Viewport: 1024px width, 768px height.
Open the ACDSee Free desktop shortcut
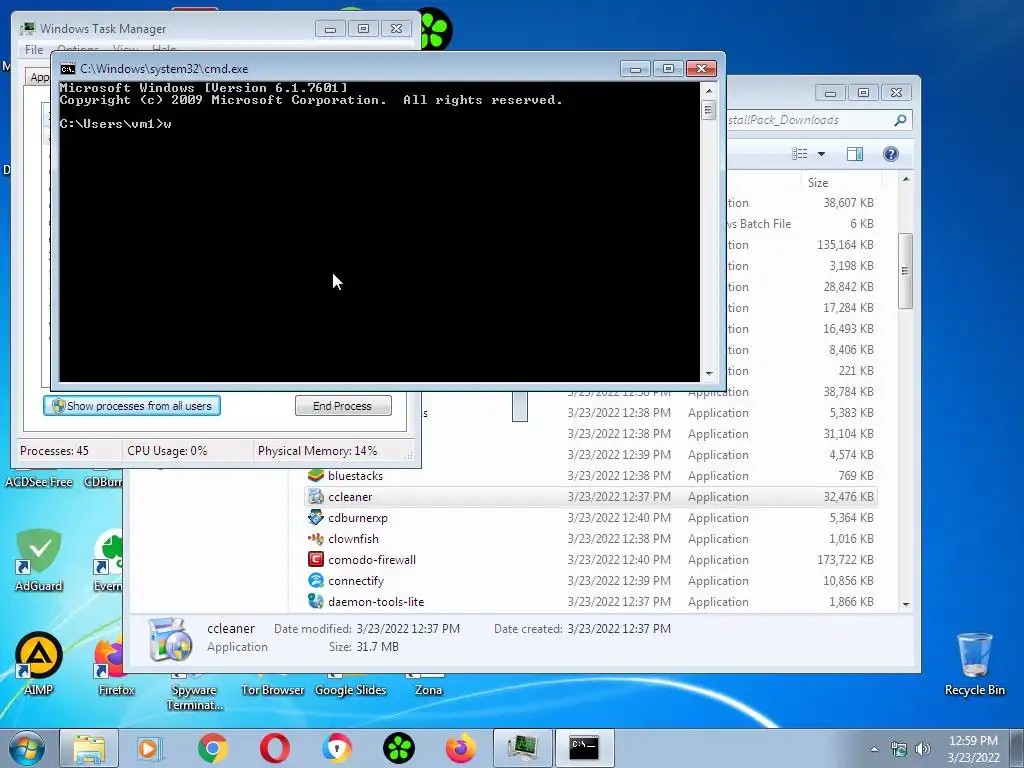click(39, 479)
